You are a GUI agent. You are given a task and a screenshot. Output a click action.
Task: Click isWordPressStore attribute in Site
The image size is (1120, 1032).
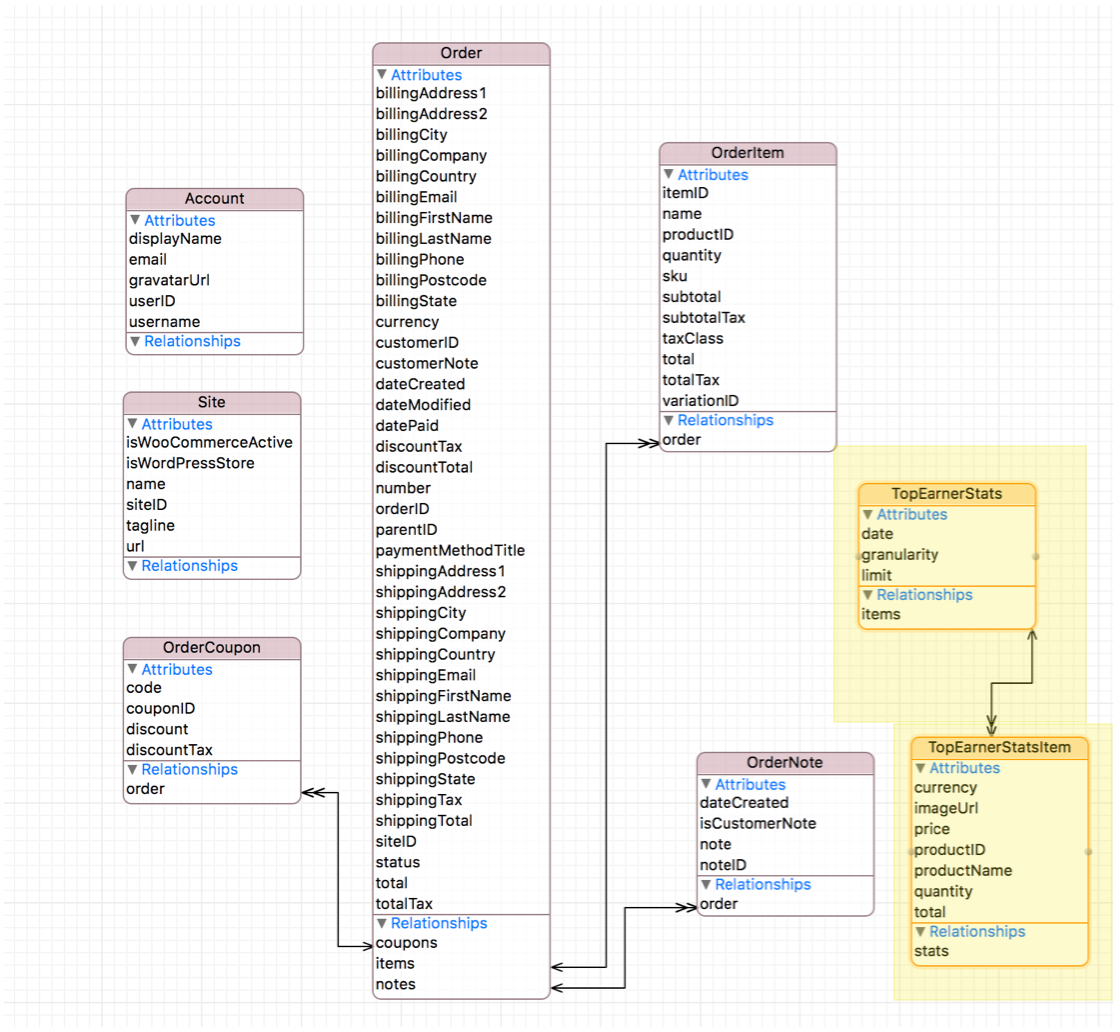(x=190, y=463)
